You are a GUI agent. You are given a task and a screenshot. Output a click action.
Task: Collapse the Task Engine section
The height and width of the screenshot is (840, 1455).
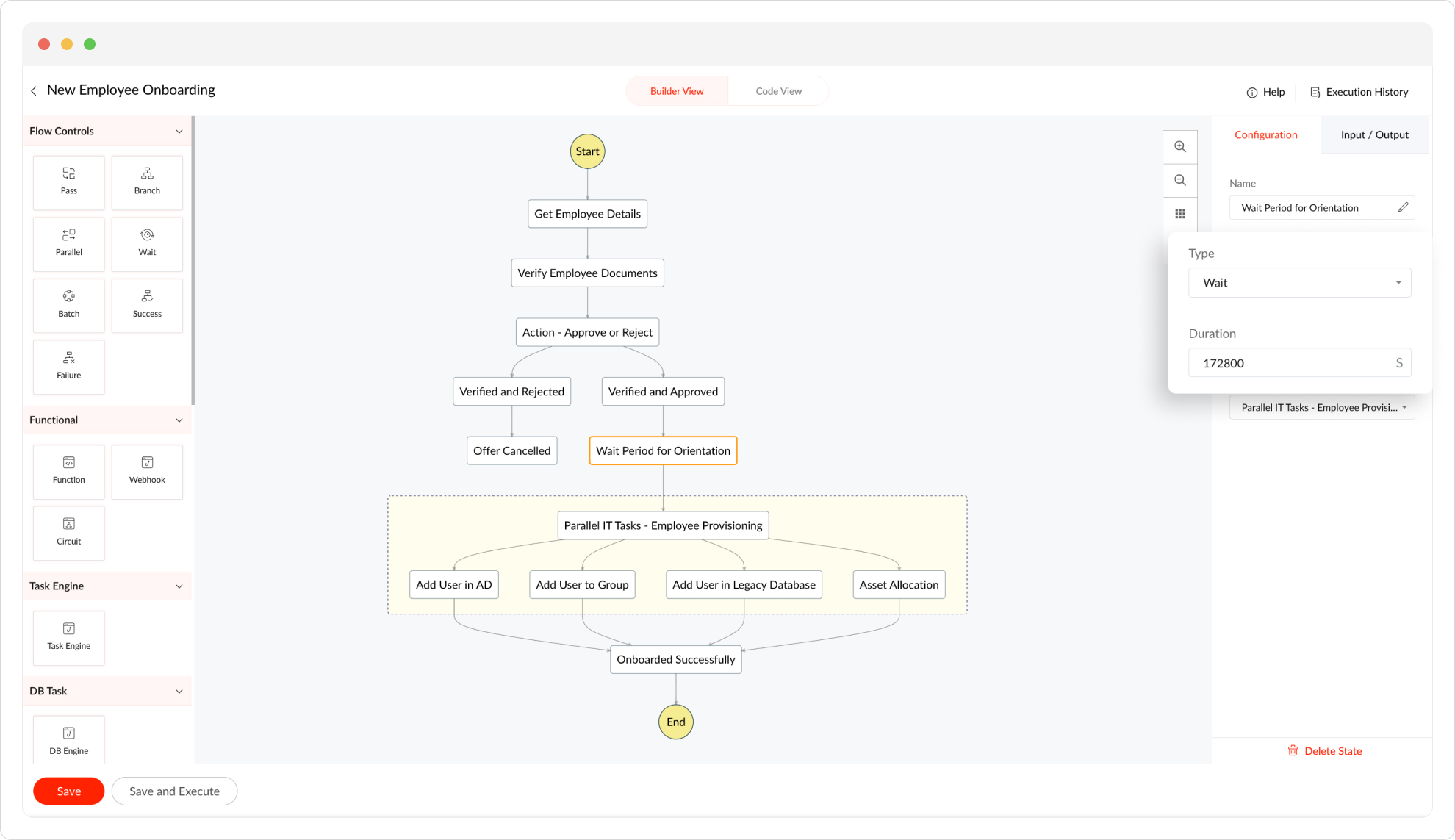point(179,586)
